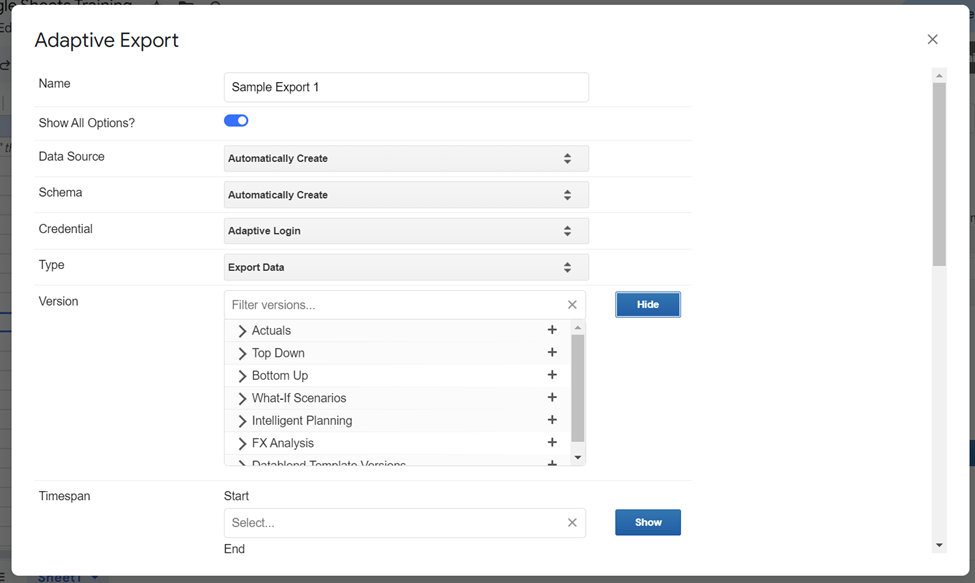Clear the Timespan Start selection

[572, 523]
